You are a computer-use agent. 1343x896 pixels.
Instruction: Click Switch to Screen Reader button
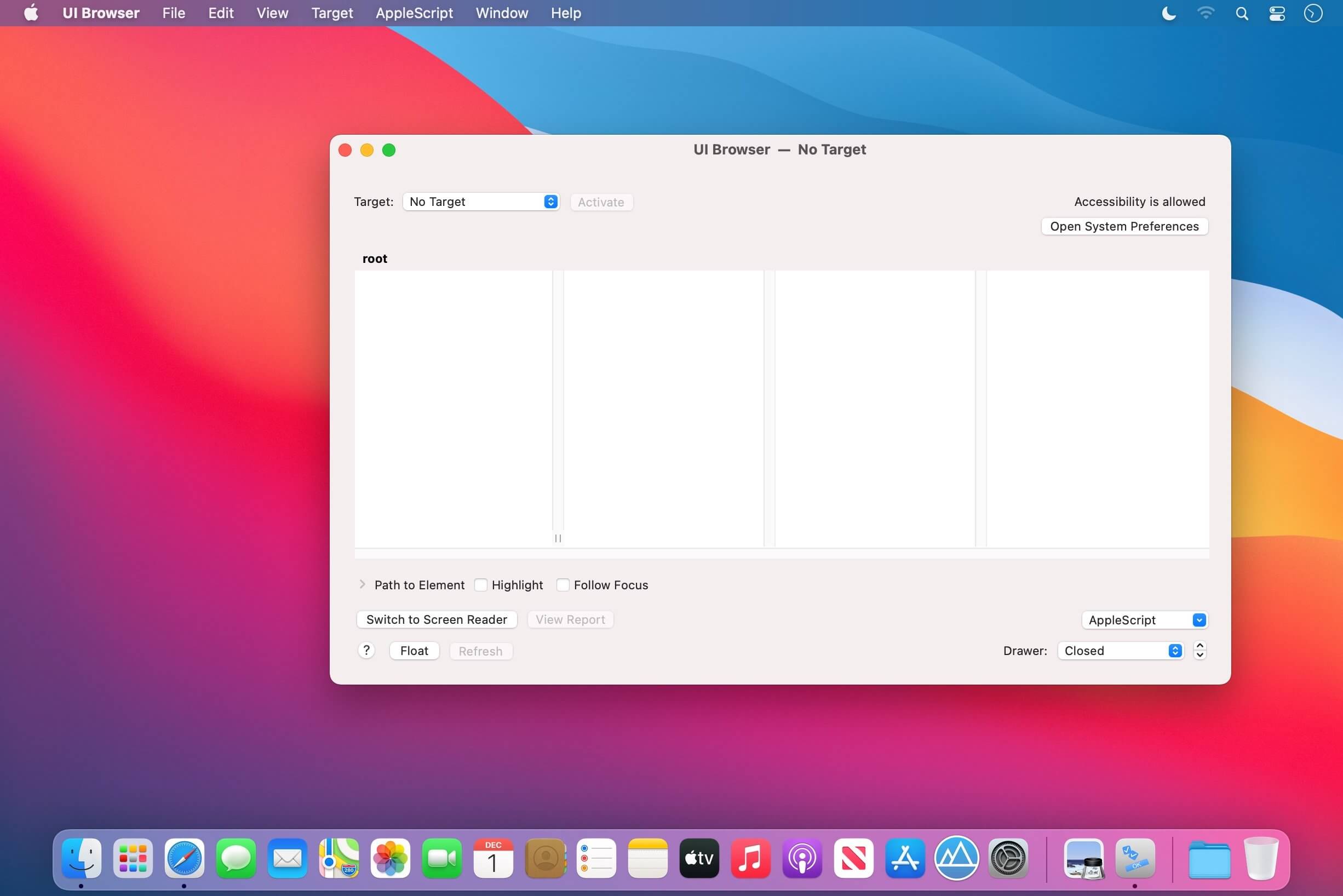tap(437, 619)
